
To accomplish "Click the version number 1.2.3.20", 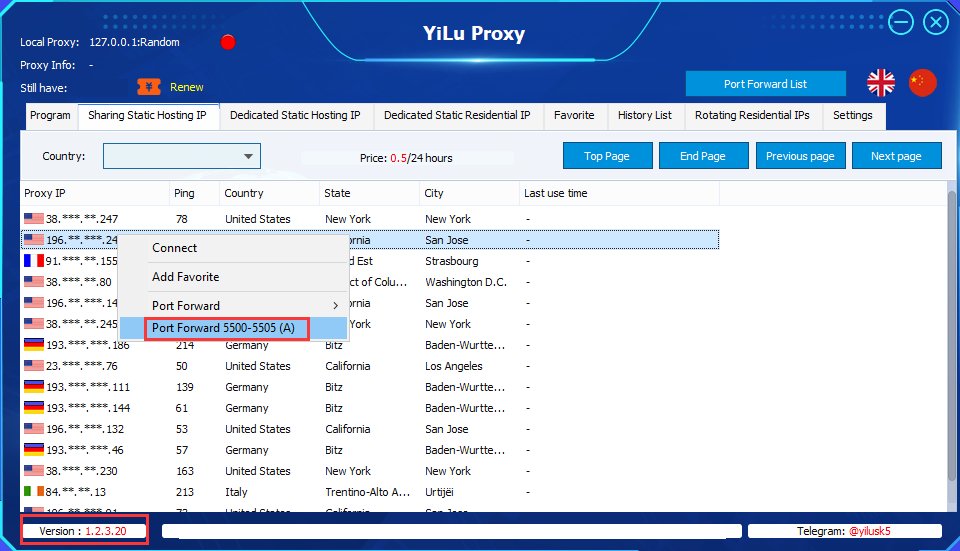I will [x=106, y=531].
